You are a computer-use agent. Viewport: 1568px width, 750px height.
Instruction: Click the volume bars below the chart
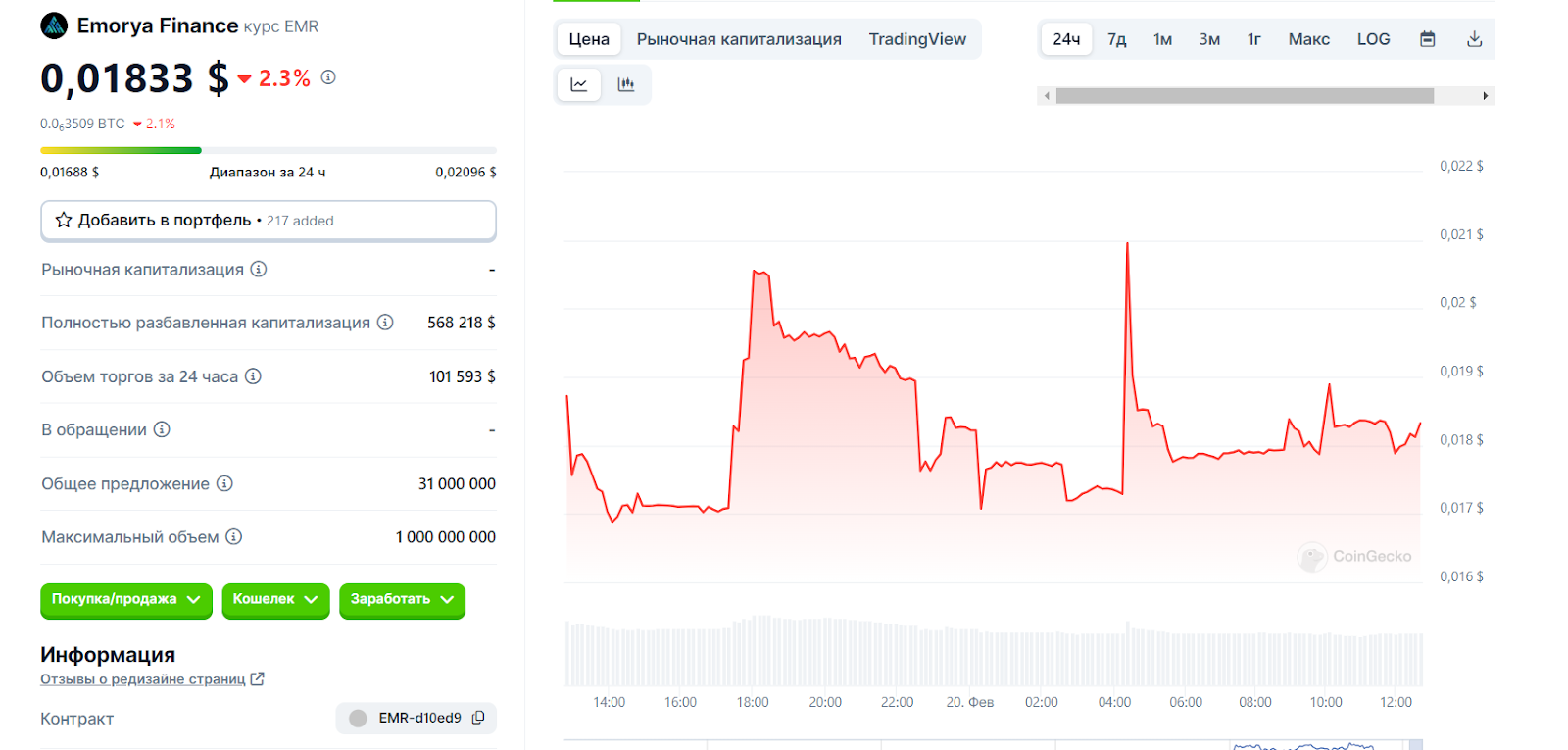pyautogui.click(x=993, y=652)
